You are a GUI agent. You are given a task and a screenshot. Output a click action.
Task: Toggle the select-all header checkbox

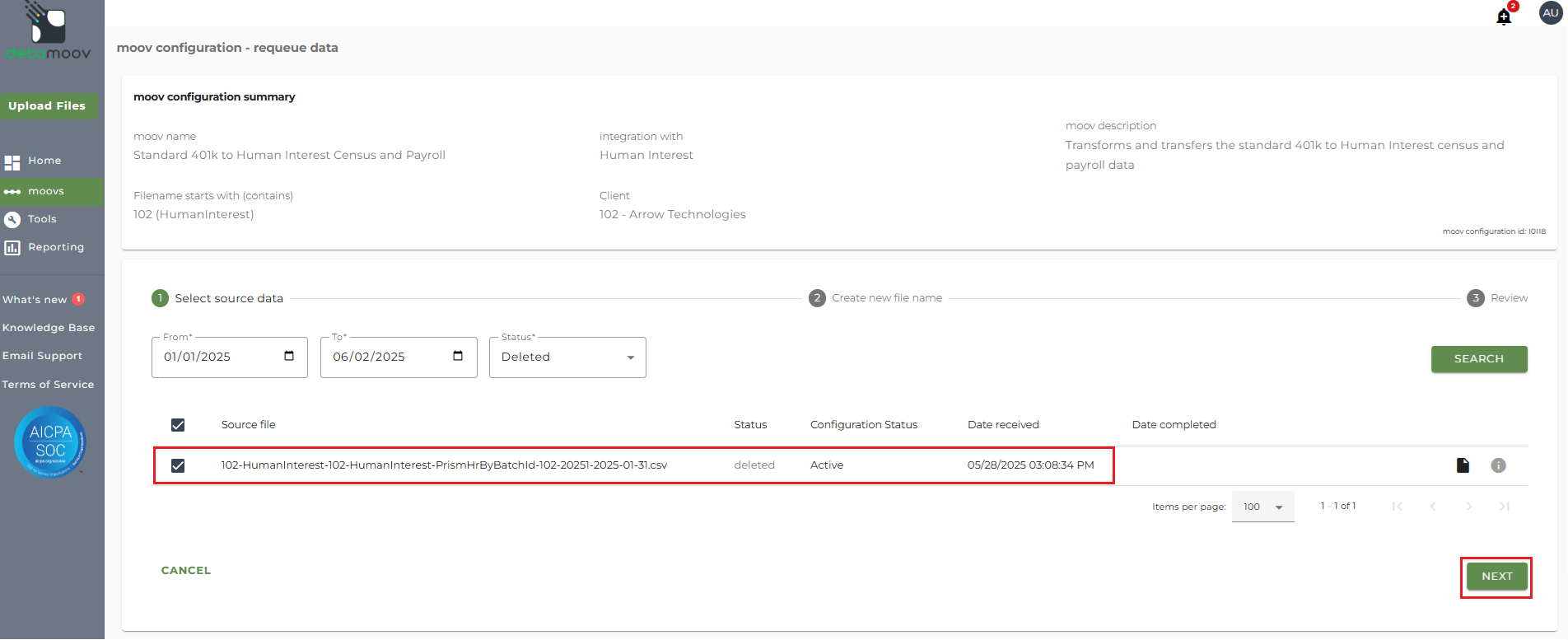click(x=178, y=425)
